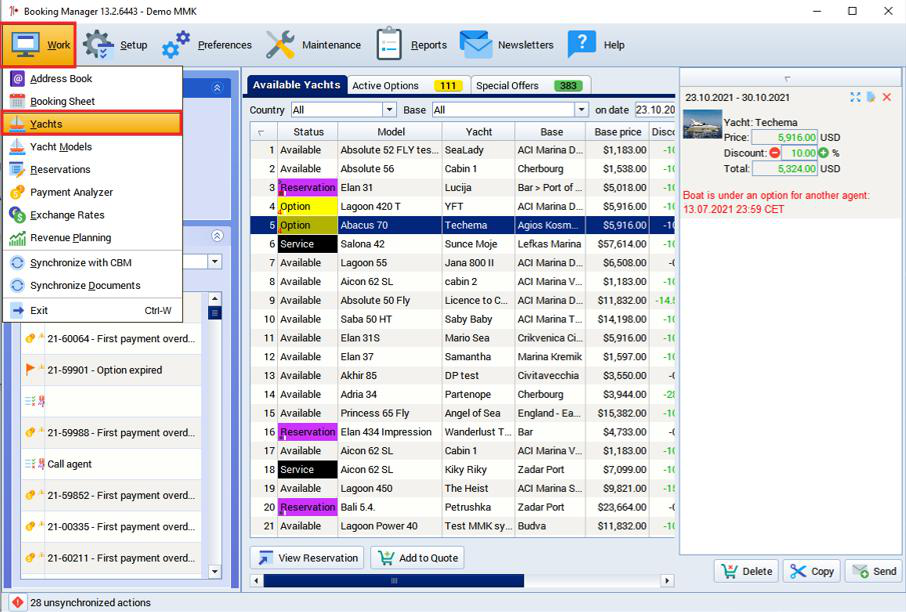906x612 pixels.
Task: Sort by the Model column header
Action: click(x=391, y=132)
